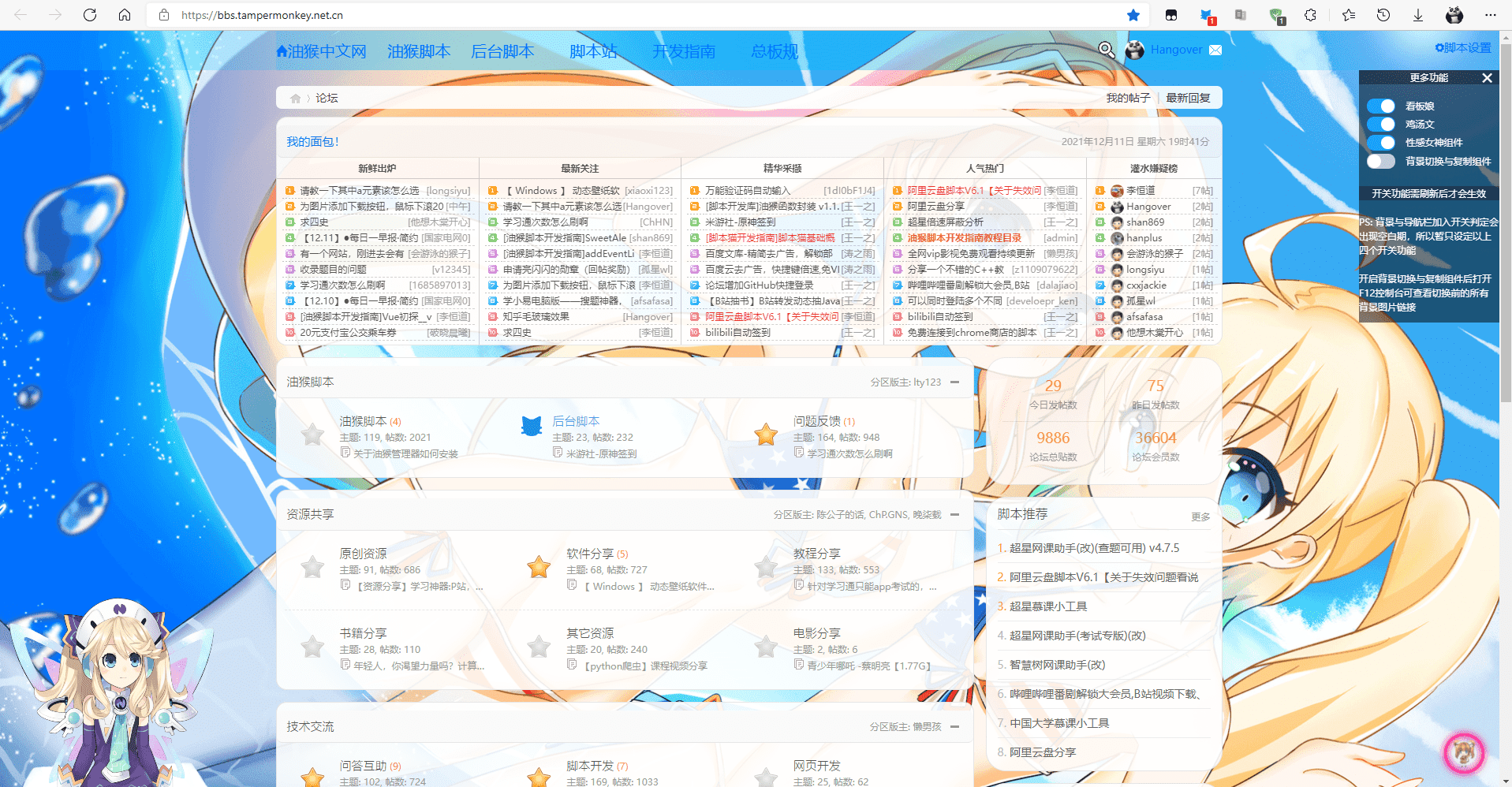Enable the 背景切换与复制组件 switch
The width and height of the screenshot is (1512, 787).
click(1381, 161)
